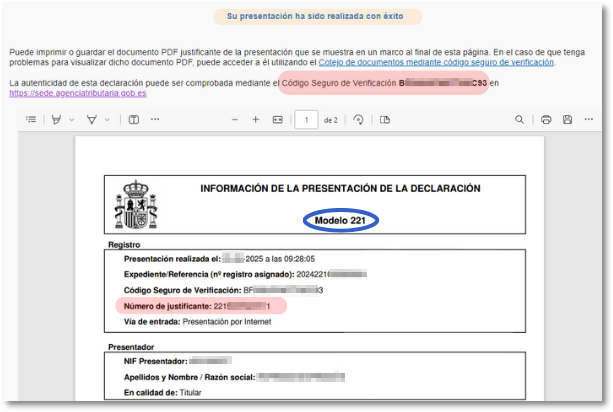Click the Add text tool icon
Screen dimensions: 613x412
coord(133,119)
